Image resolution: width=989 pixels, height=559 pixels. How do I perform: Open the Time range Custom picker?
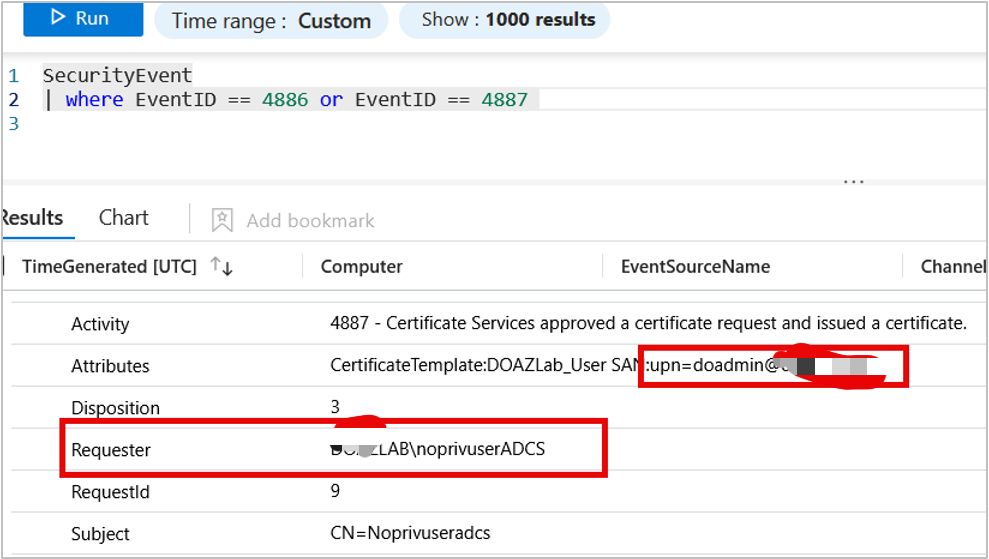click(x=271, y=20)
